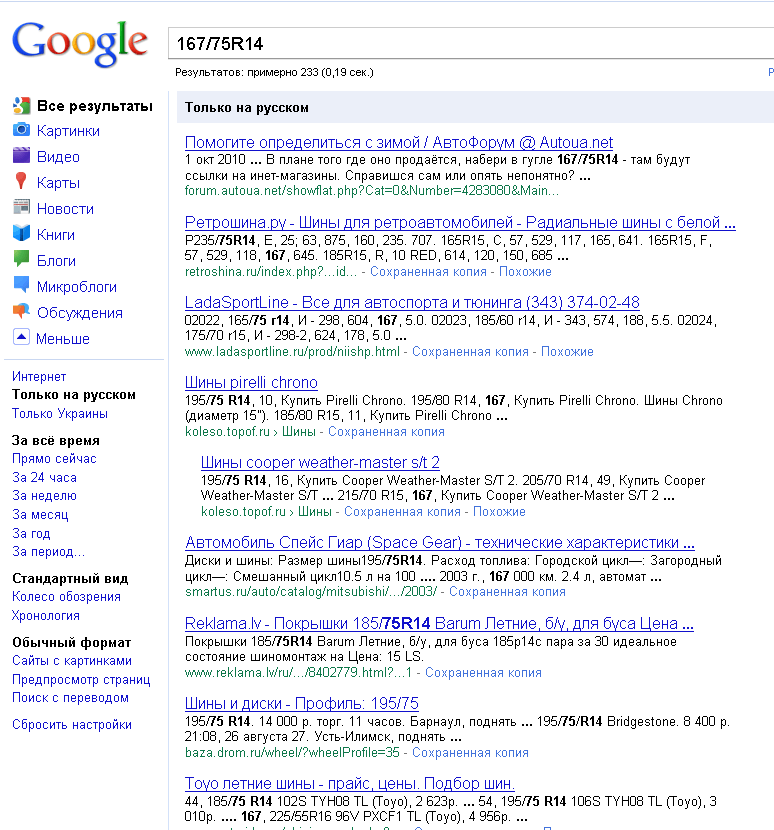Choose Поиск с переводом option
The width and height of the screenshot is (774, 830).
pyautogui.click(x=70, y=698)
